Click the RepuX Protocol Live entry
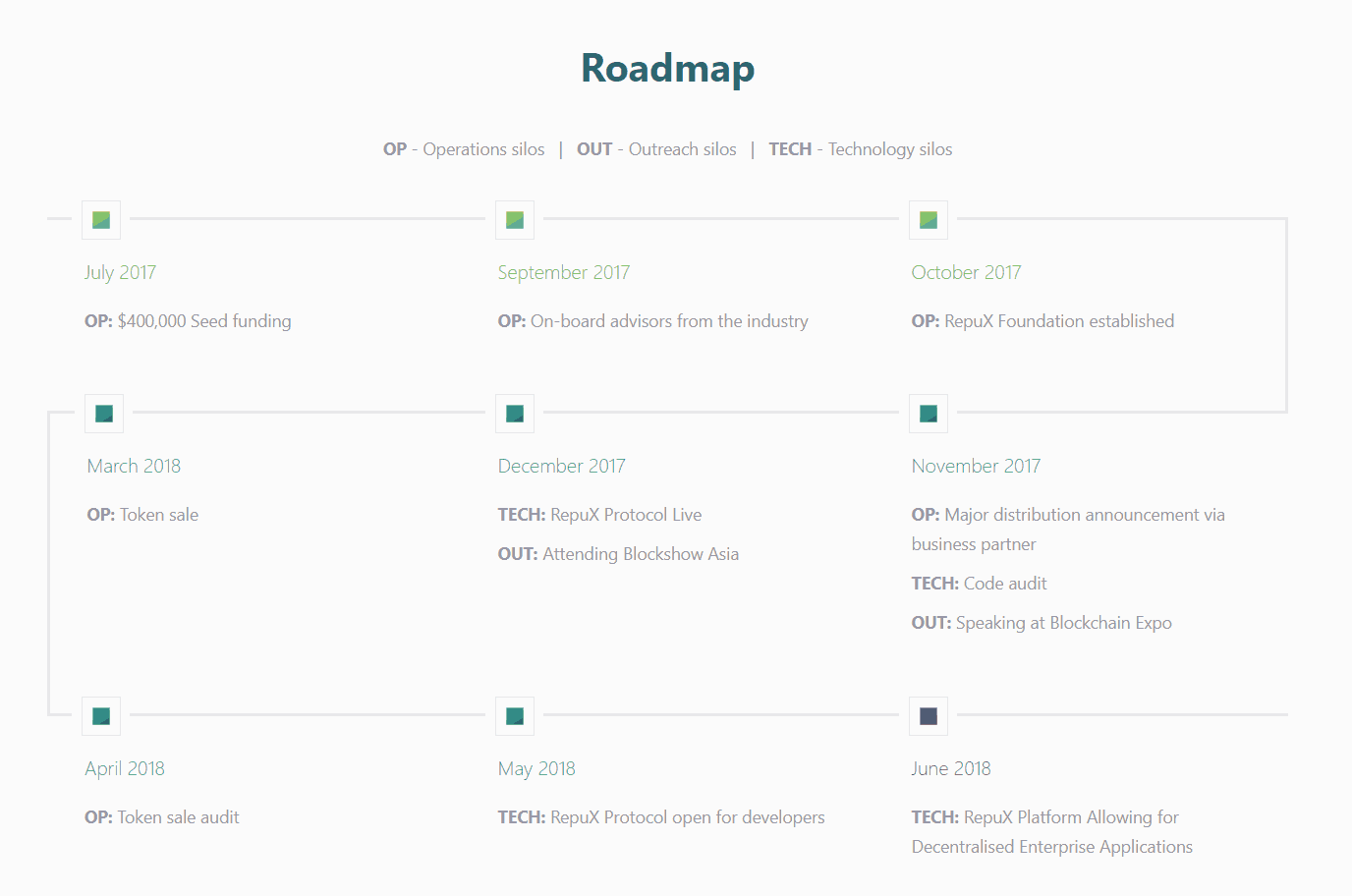Image resolution: width=1352 pixels, height=896 pixels. pos(599,515)
